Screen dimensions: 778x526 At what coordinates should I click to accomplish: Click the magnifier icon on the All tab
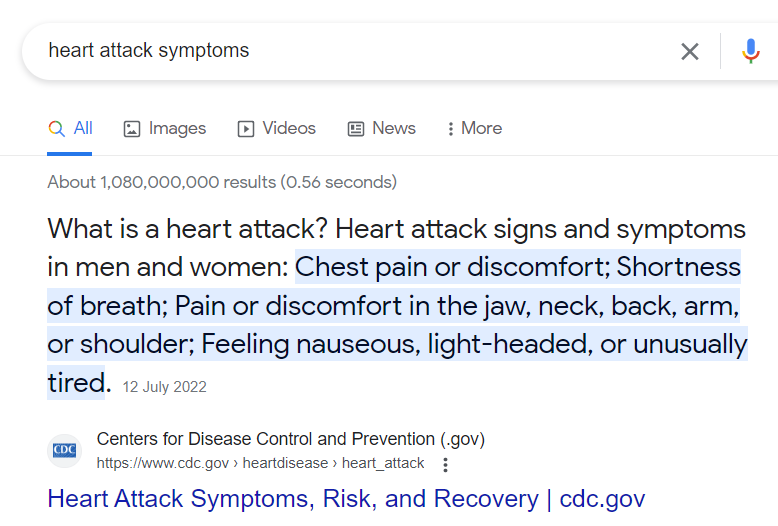point(57,129)
